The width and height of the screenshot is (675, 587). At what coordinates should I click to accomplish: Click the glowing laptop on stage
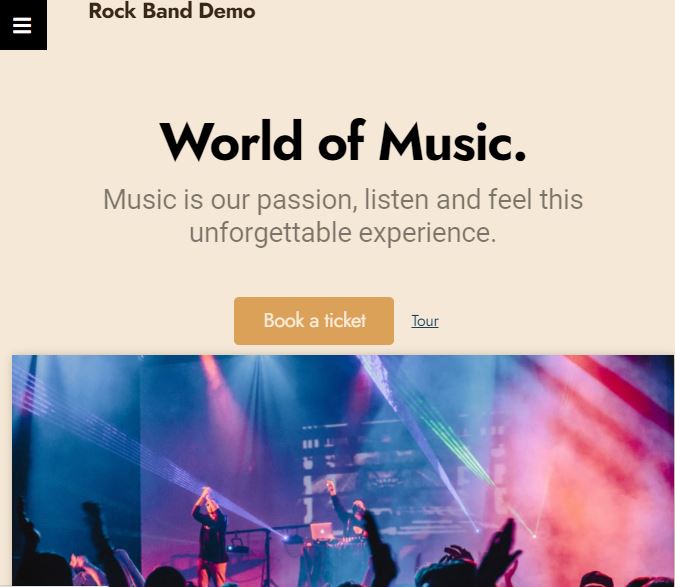tap(321, 531)
